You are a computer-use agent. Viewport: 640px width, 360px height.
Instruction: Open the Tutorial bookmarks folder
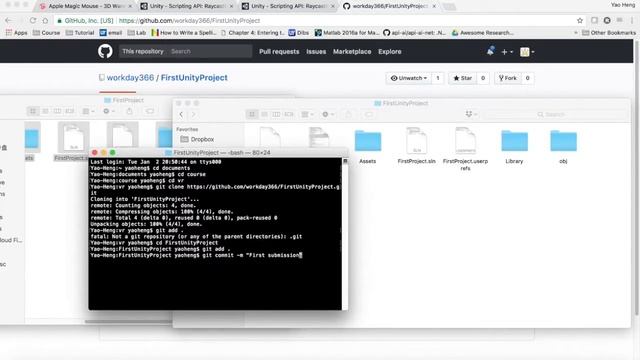[x=80, y=33]
